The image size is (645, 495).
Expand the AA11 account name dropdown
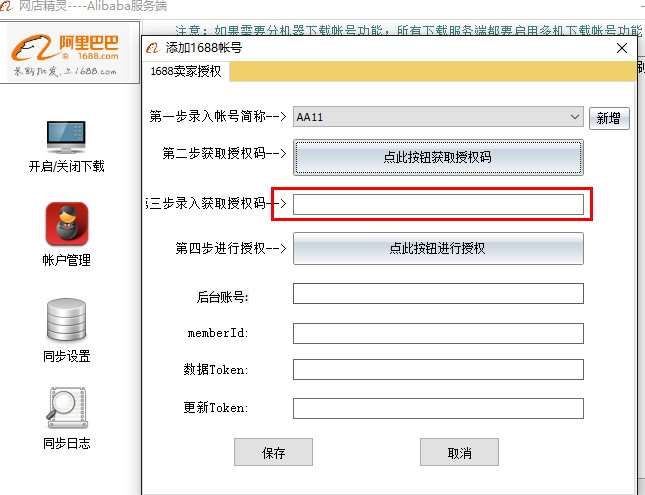click(x=575, y=117)
